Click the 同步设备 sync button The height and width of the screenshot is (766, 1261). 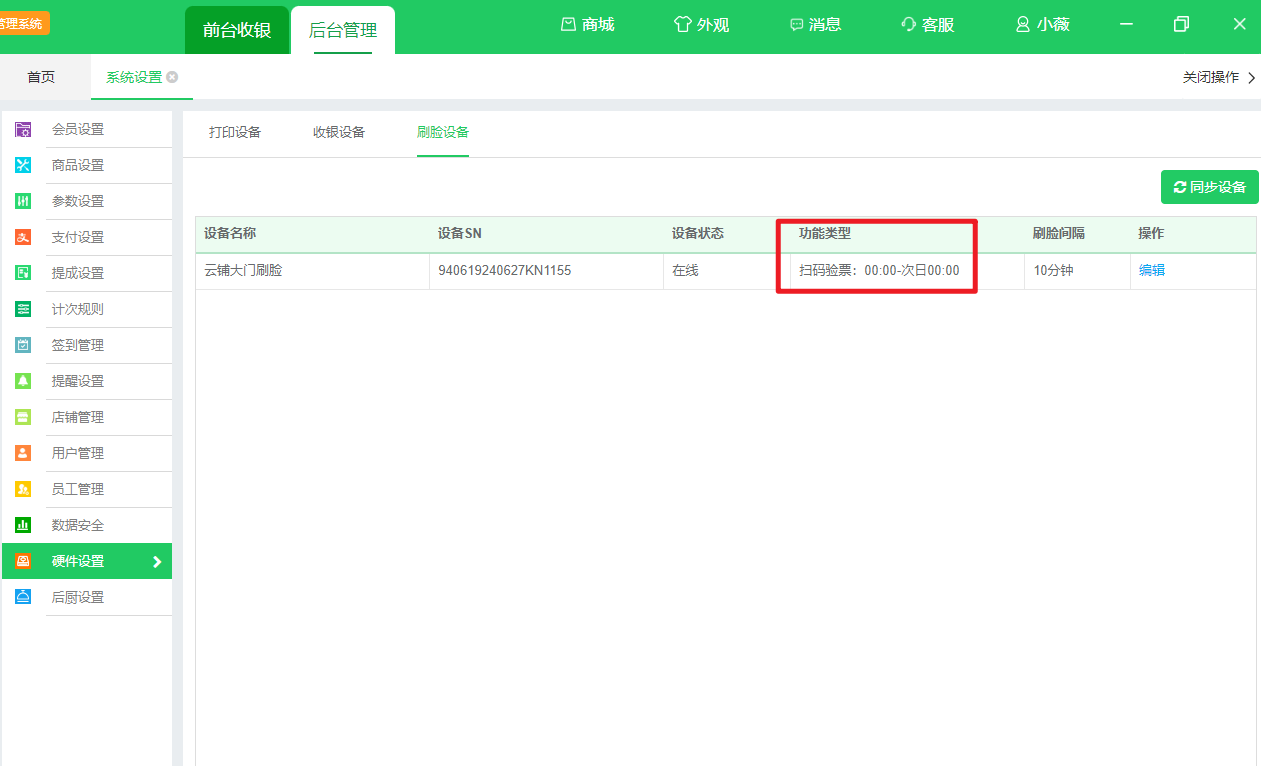tap(1209, 187)
